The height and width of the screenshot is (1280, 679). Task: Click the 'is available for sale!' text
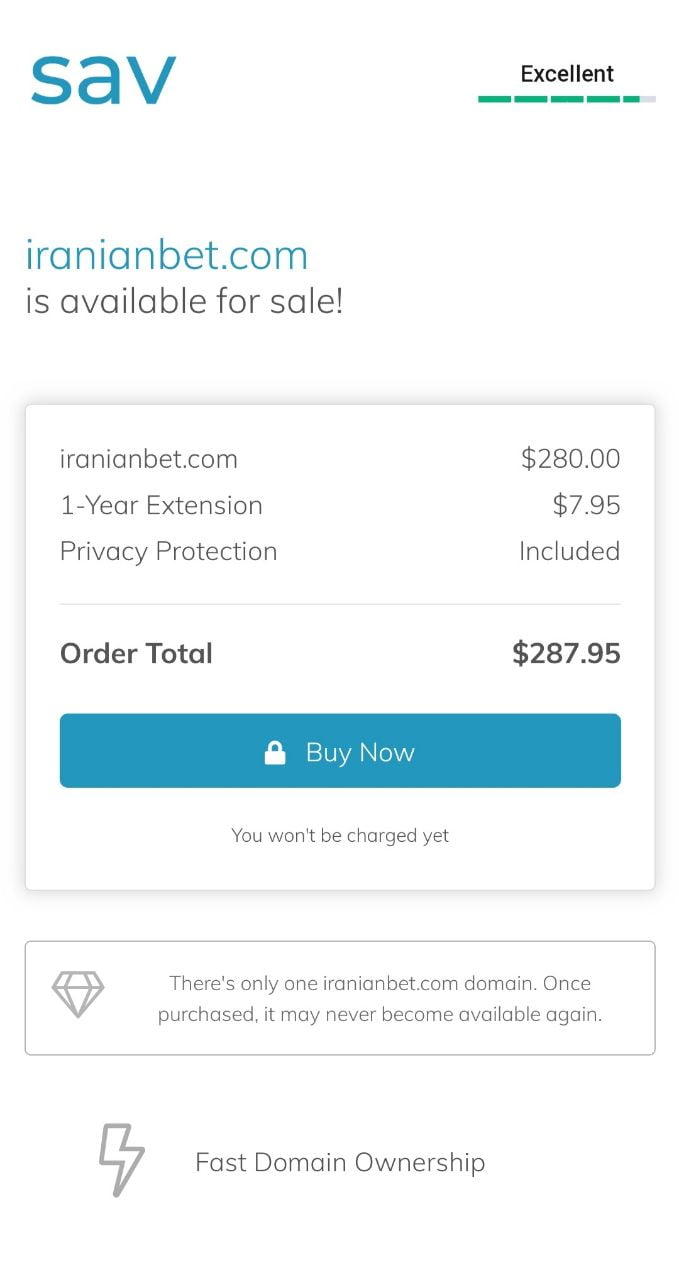184,301
